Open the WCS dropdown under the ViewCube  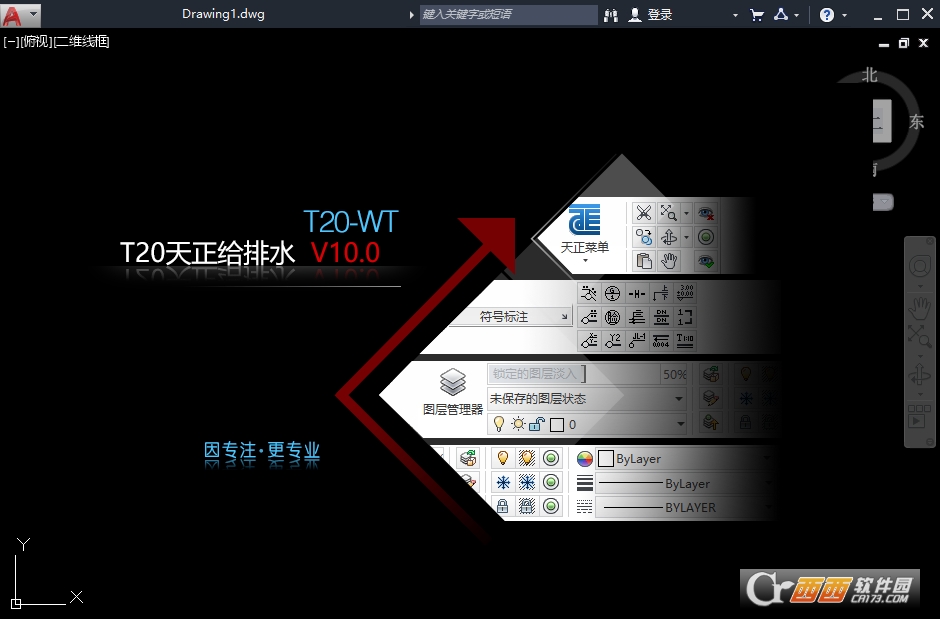coord(883,202)
